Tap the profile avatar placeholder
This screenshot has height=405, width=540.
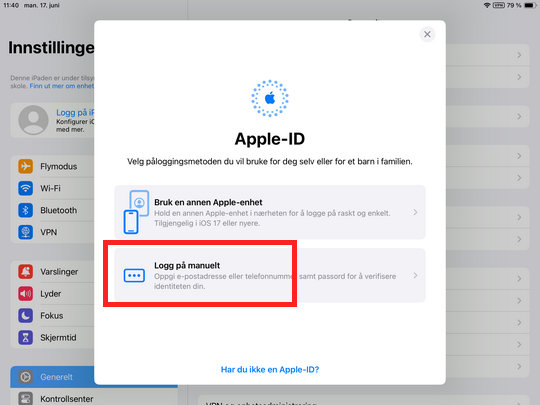33,120
